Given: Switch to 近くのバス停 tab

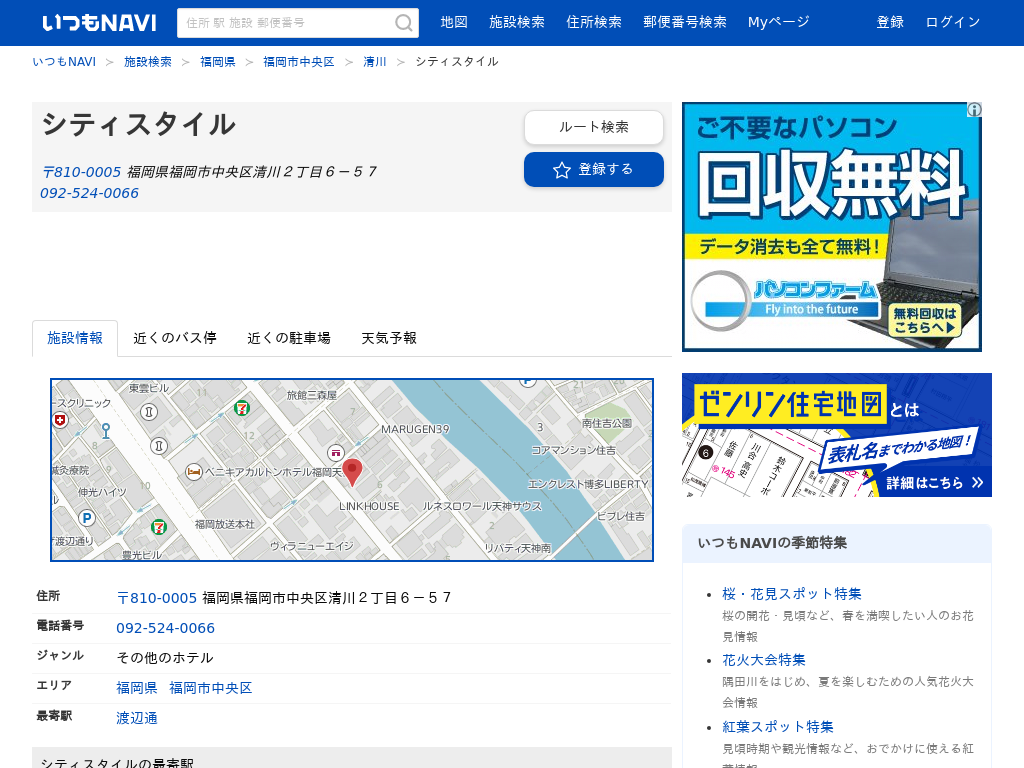Looking at the screenshot, I should click(175, 338).
